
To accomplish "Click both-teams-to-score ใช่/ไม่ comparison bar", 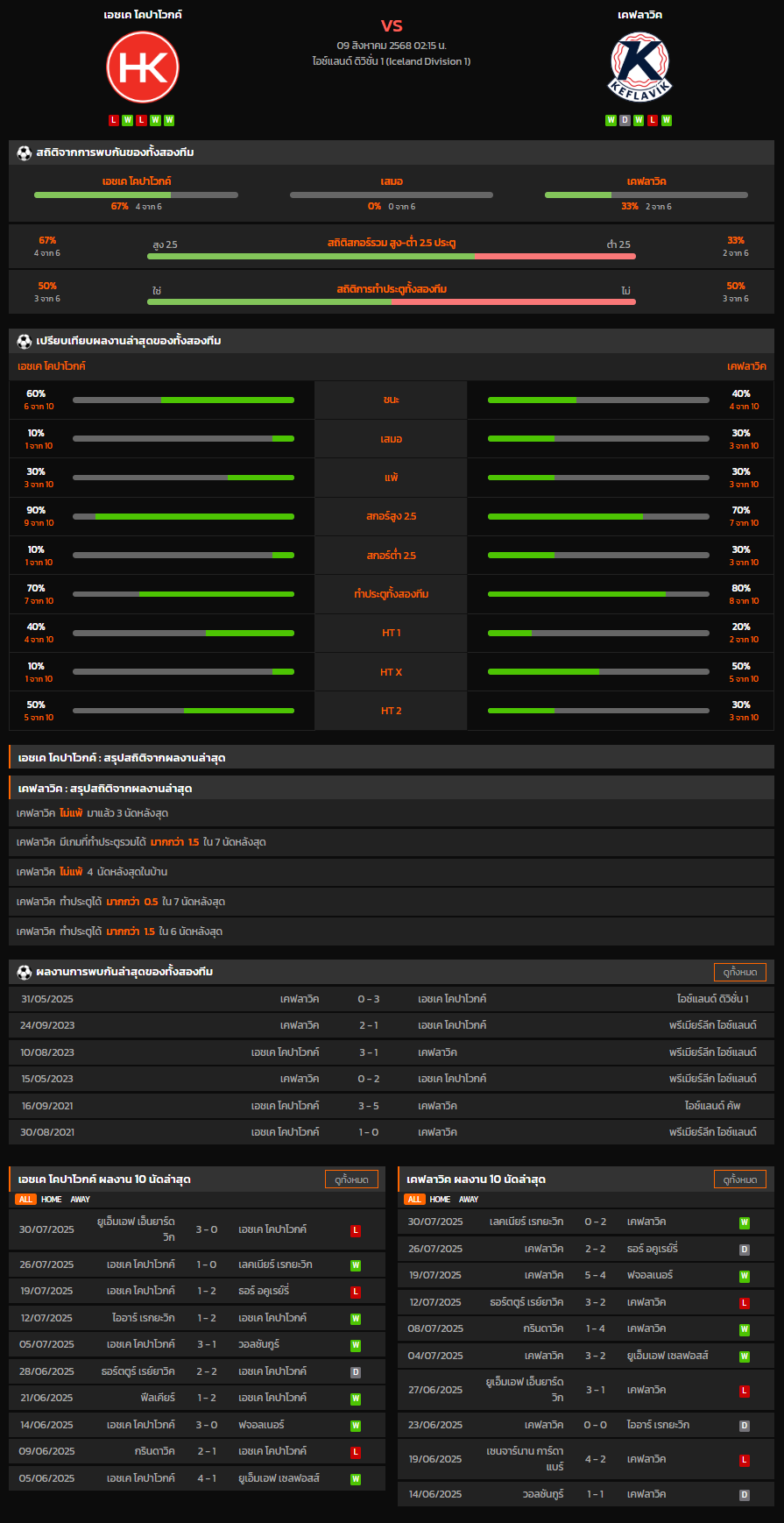I will (x=392, y=301).
